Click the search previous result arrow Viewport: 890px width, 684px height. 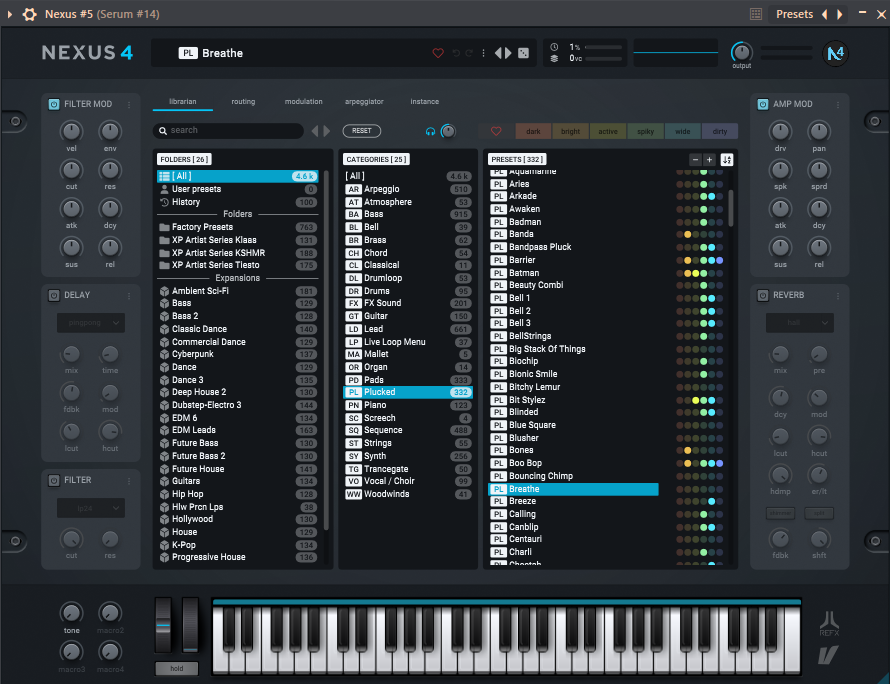click(315, 131)
